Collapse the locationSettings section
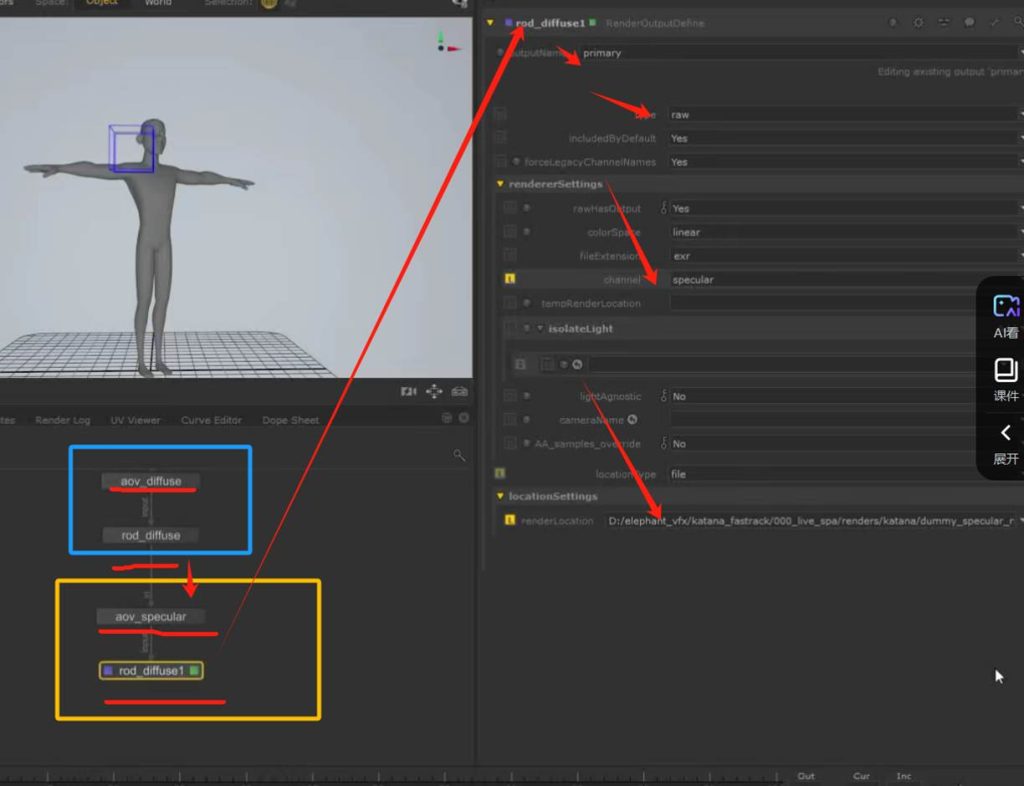This screenshot has width=1024, height=786. pyautogui.click(x=500, y=496)
